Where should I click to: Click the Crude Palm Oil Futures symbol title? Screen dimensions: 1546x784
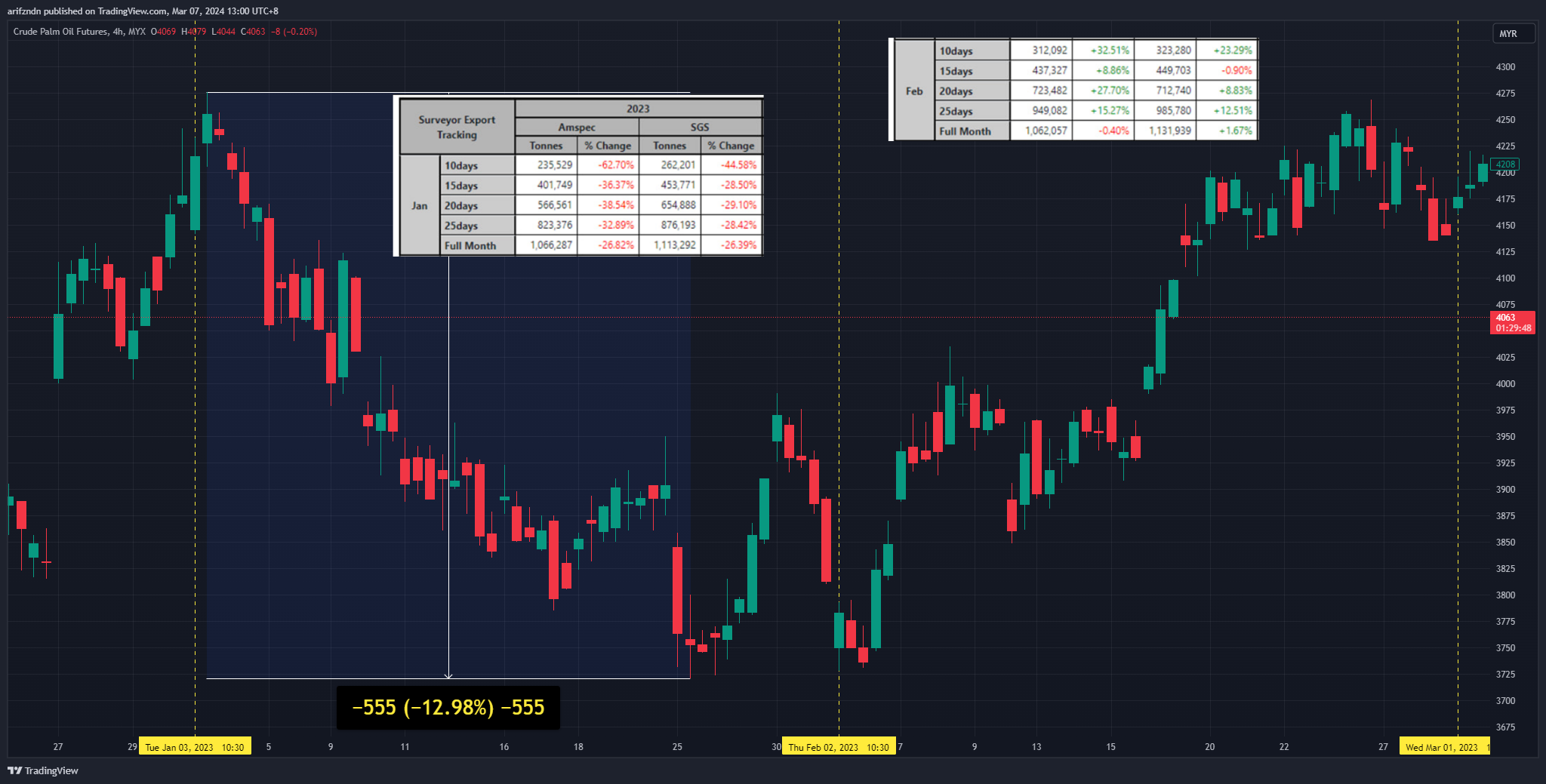[60, 32]
